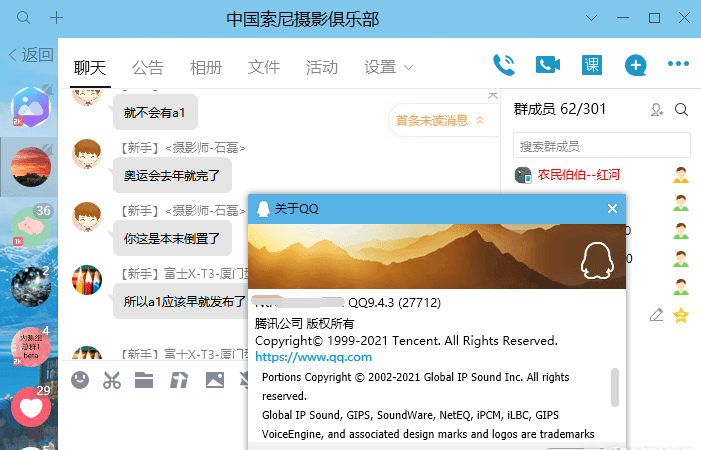Click the orange member icon beside 农民伯伯--红河
This screenshot has height=450, width=701.
tap(681, 175)
